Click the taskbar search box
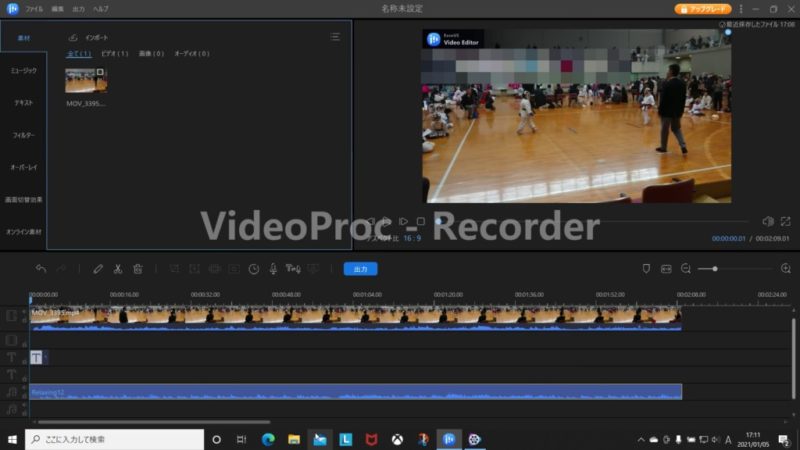Viewport: 800px width, 450px height. 114,439
